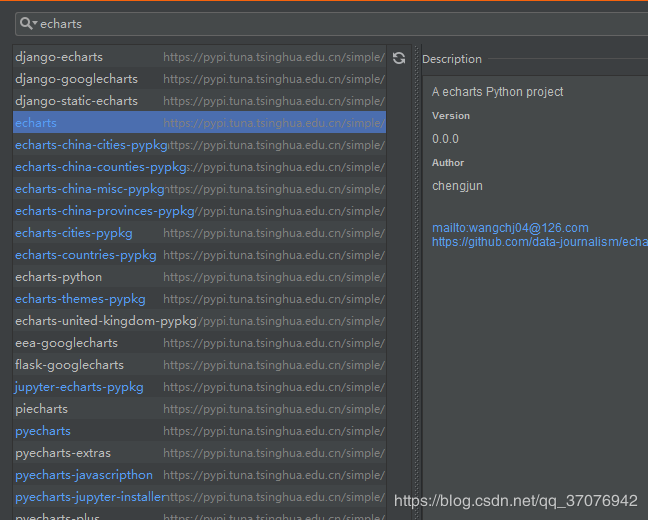The height and width of the screenshot is (520, 648).
Task: Select the pyecharts-javascripthon package
Action: [200, 475]
